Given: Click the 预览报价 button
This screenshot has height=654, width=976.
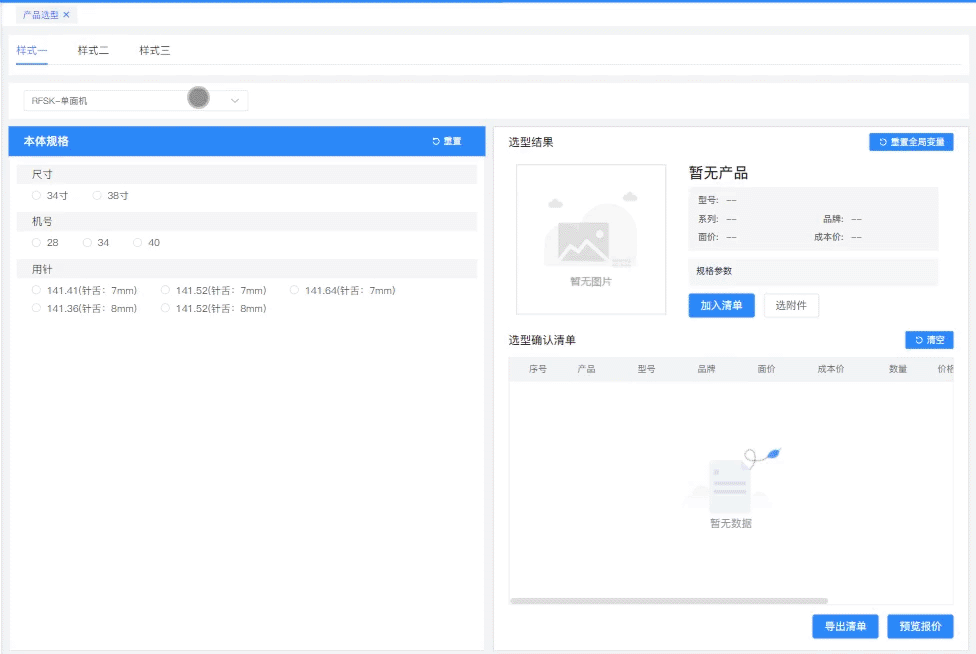Looking at the screenshot, I should (x=921, y=627).
